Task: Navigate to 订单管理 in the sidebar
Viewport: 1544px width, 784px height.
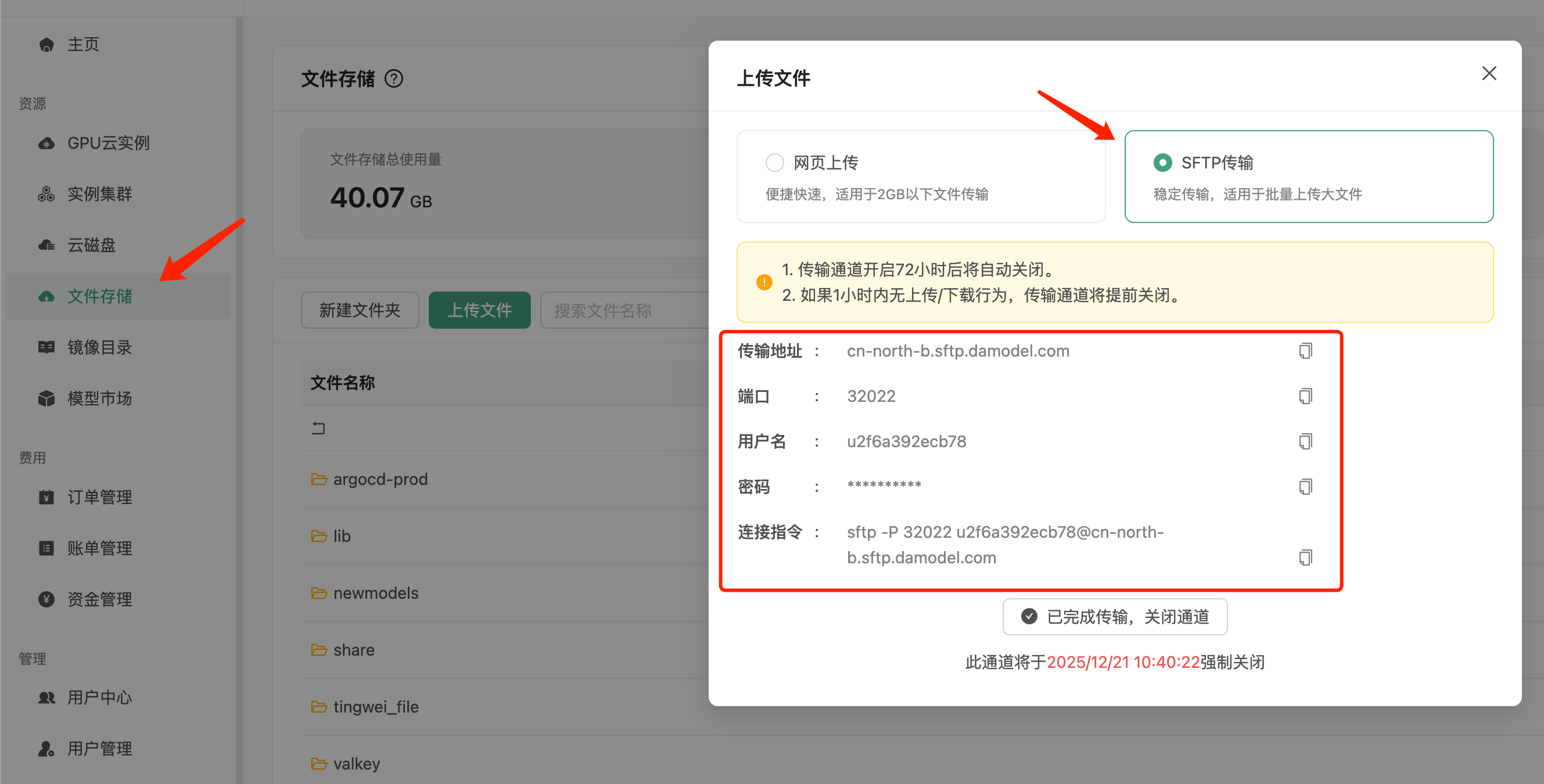Action: pyautogui.click(x=99, y=497)
